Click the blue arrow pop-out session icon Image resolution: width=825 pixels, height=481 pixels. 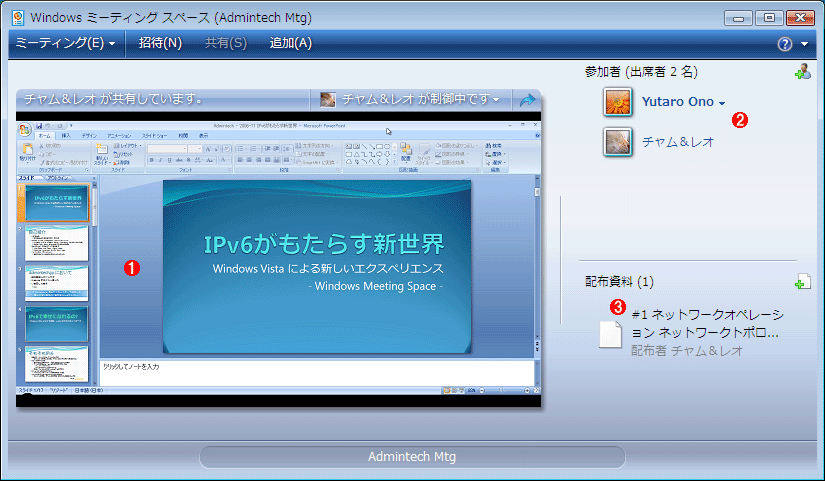pyautogui.click(x=527, y=99)
